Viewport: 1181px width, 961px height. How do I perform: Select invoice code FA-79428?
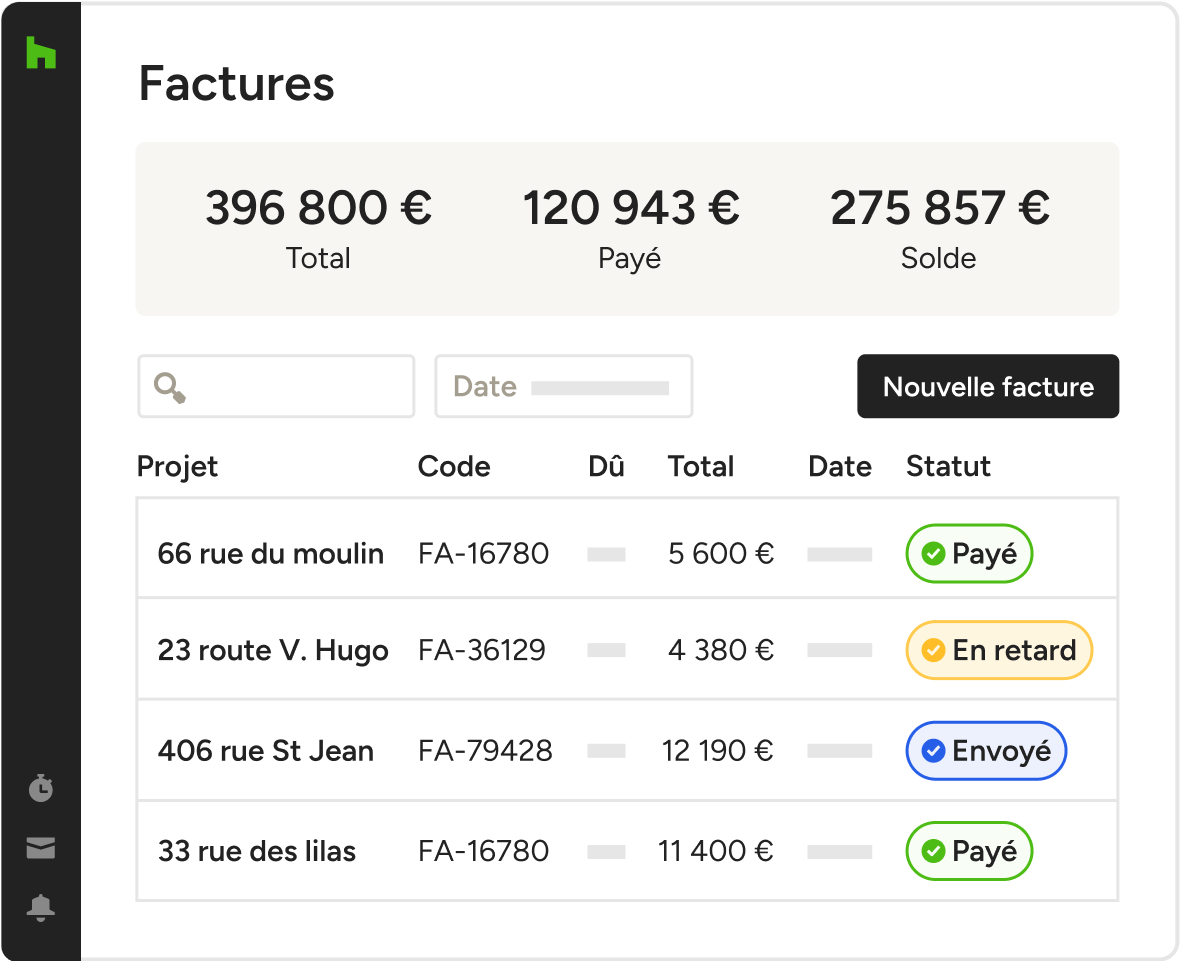click(x=485, y=751)
